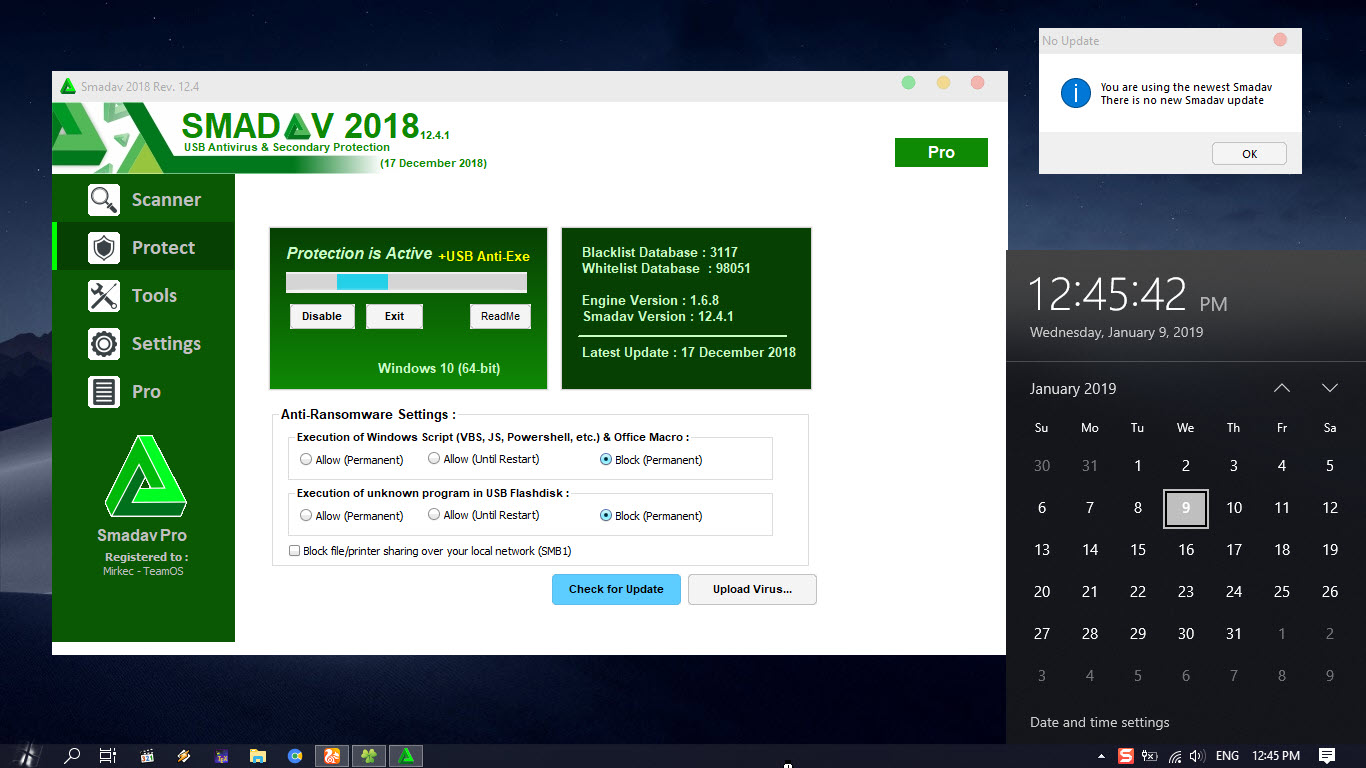This screenshot has width=1366, height=768.
Task: Open Tools tab label
Action: pyautogui.click(x=154, y=296)
